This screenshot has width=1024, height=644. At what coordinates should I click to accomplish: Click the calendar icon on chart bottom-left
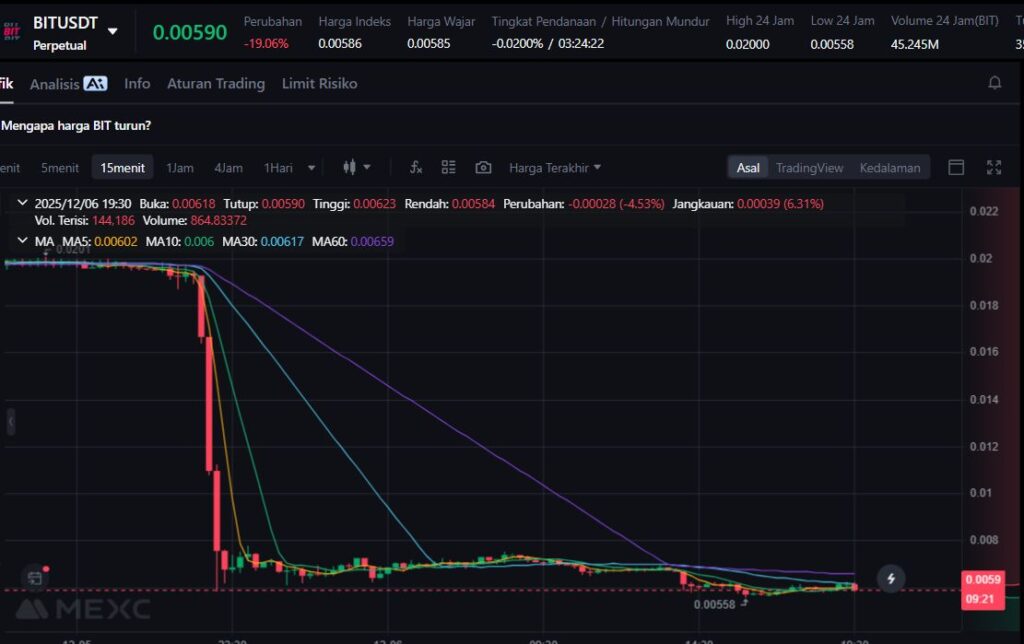pyautogui.click(x=35, y=577)
